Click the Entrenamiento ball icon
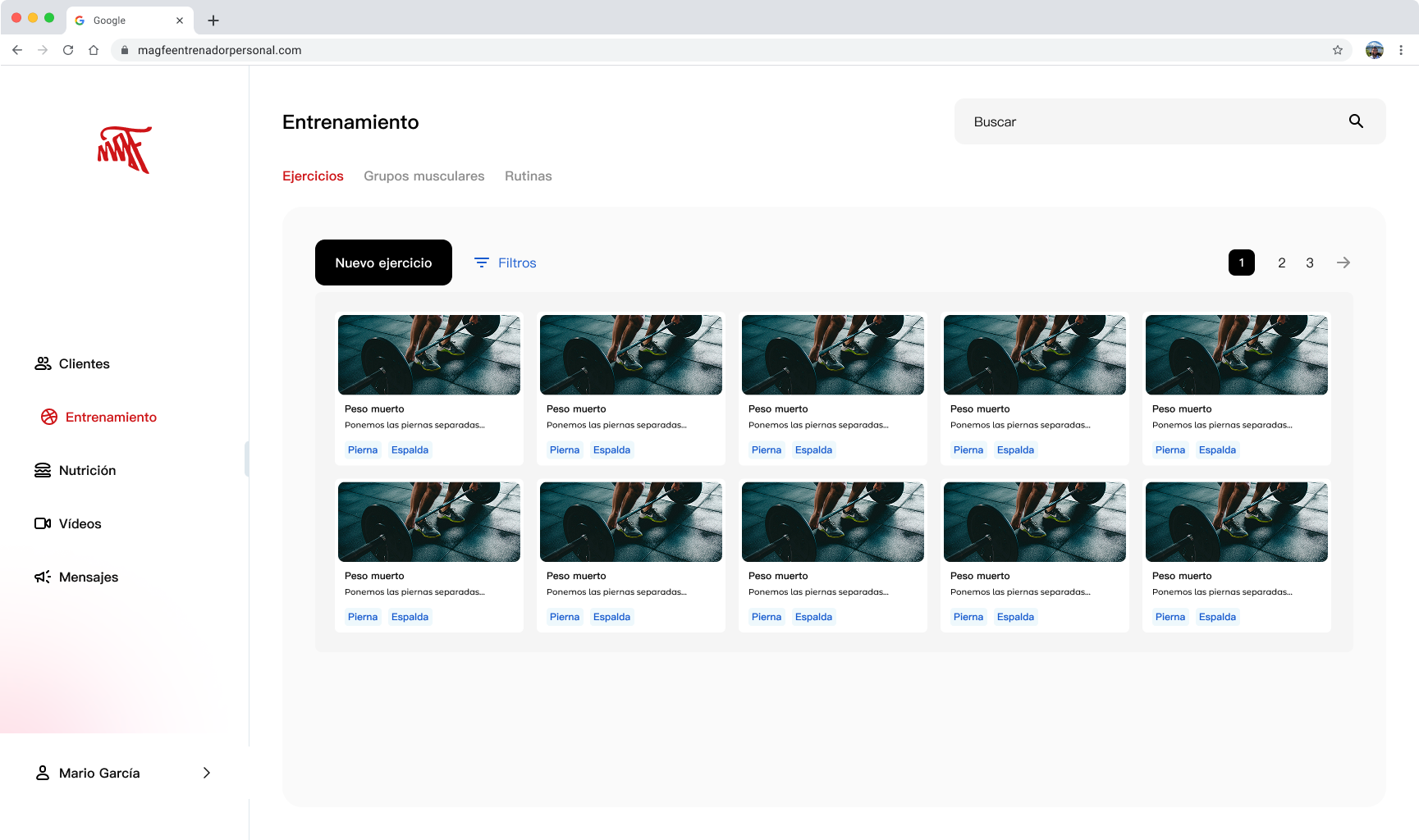Viewport: 1419px width, 840px height. [49, 417]
